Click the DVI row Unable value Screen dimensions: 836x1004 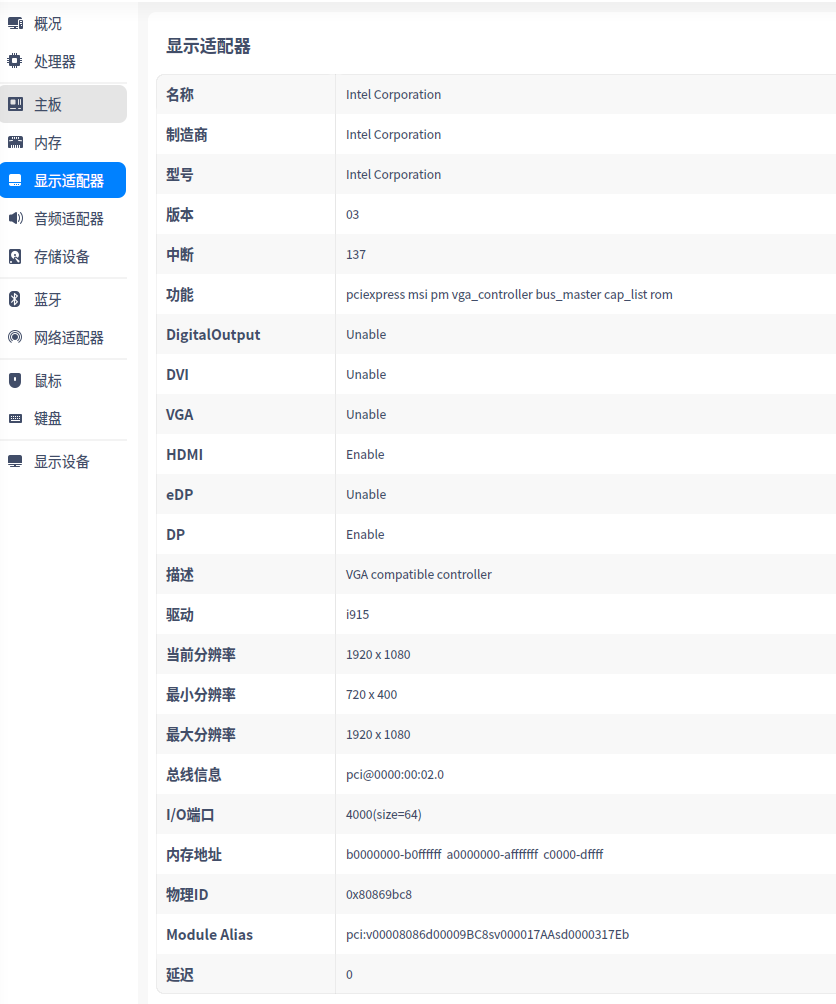pyautogui.click(x=366, y=375)
